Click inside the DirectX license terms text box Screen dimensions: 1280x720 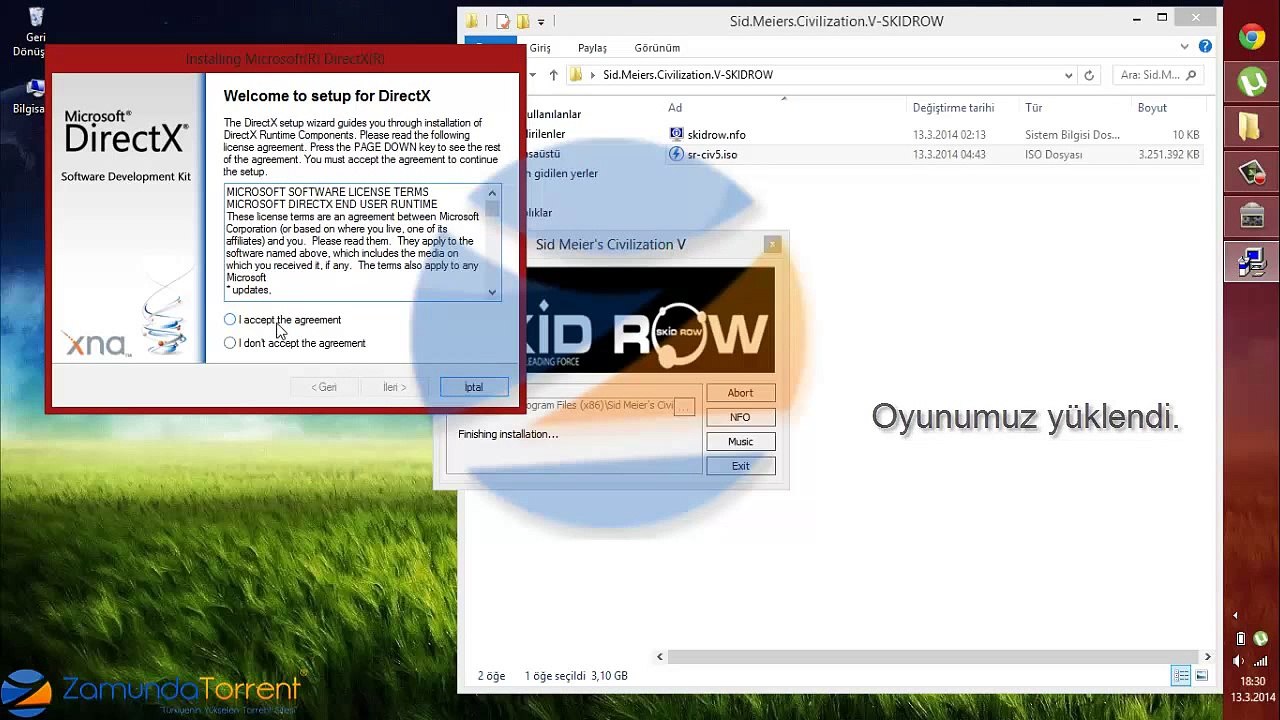click(355, 241)
